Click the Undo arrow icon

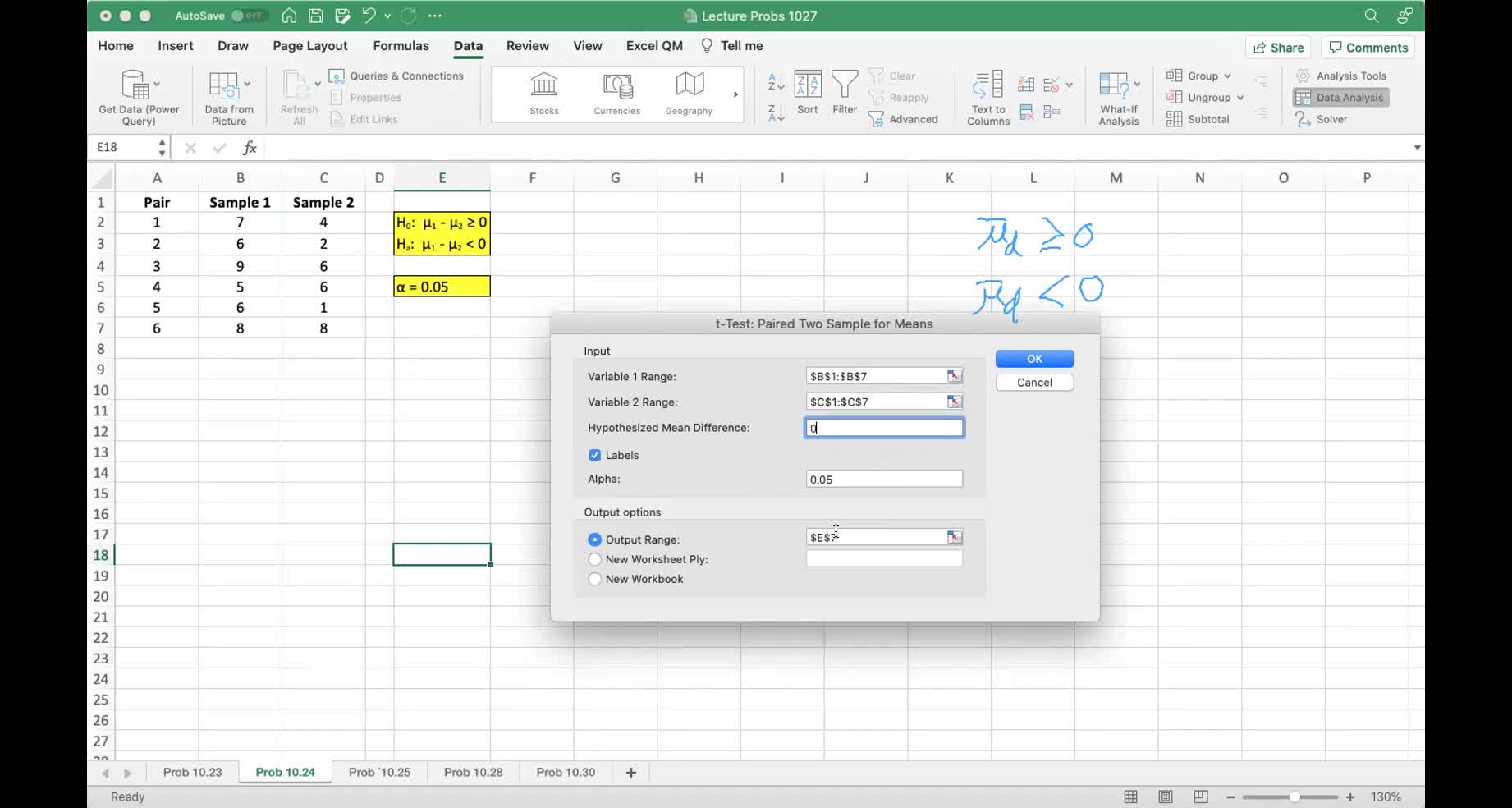369,16
